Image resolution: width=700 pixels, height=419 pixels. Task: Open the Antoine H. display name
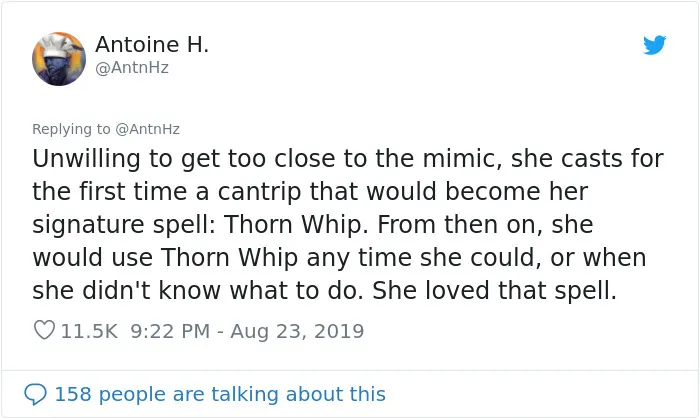[152, 44]
